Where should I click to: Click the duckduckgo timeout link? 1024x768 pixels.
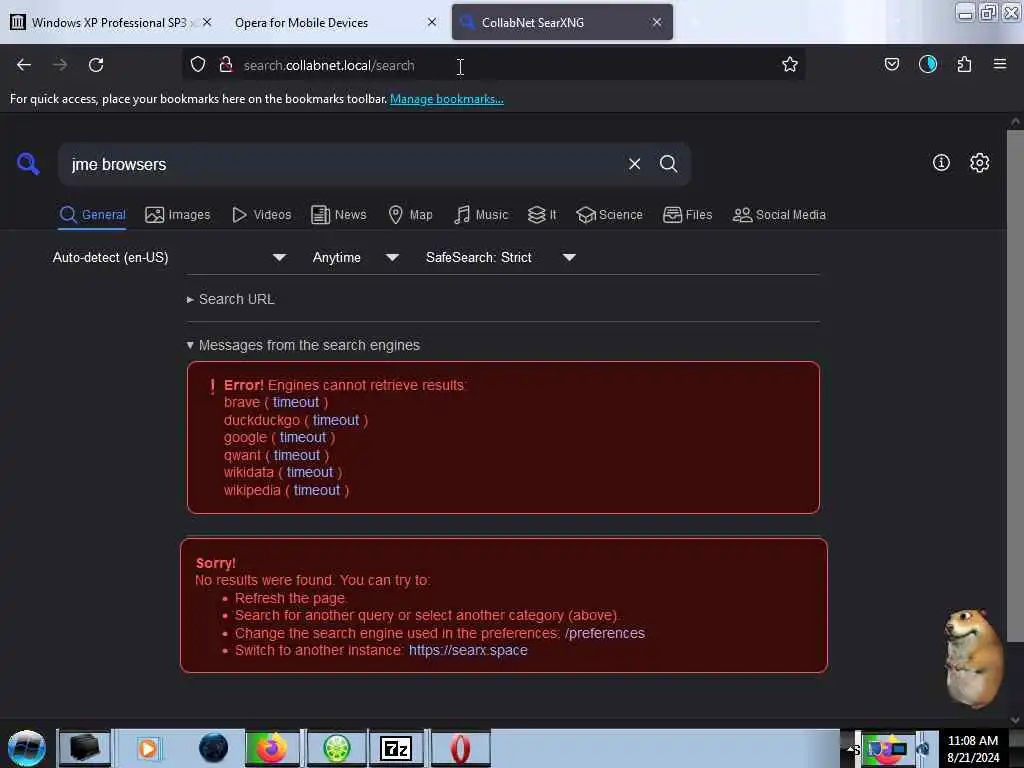[336, 420]
